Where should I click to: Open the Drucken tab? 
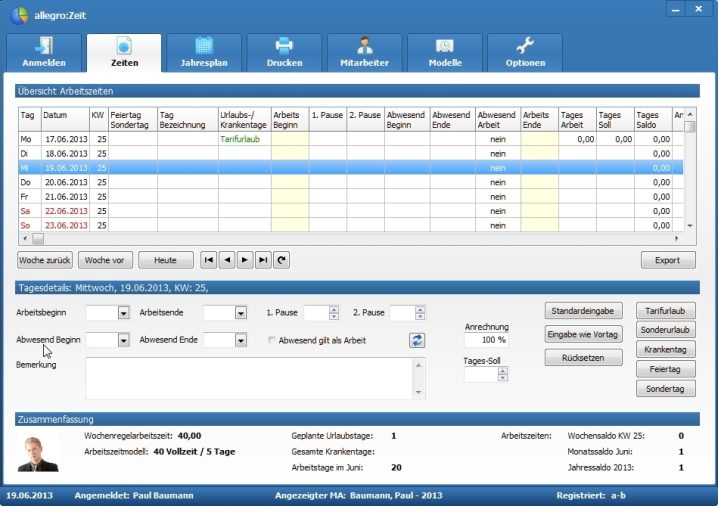[x=284, y=53]
